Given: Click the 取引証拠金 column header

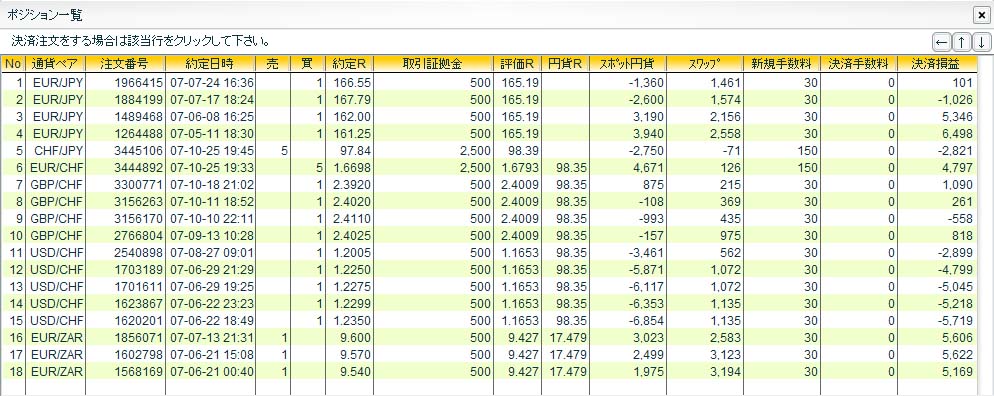Looking at the screenshot, I should pyautogui.click(x=433, y=63).
